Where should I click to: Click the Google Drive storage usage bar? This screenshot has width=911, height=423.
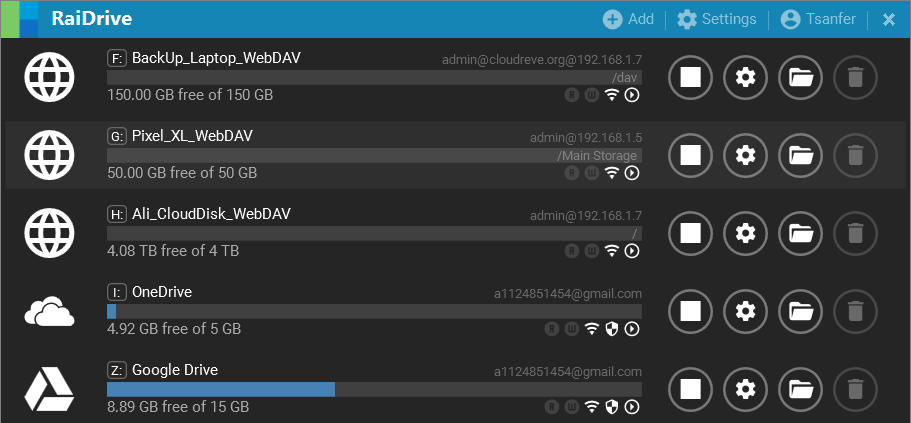[x=374, y=389]
